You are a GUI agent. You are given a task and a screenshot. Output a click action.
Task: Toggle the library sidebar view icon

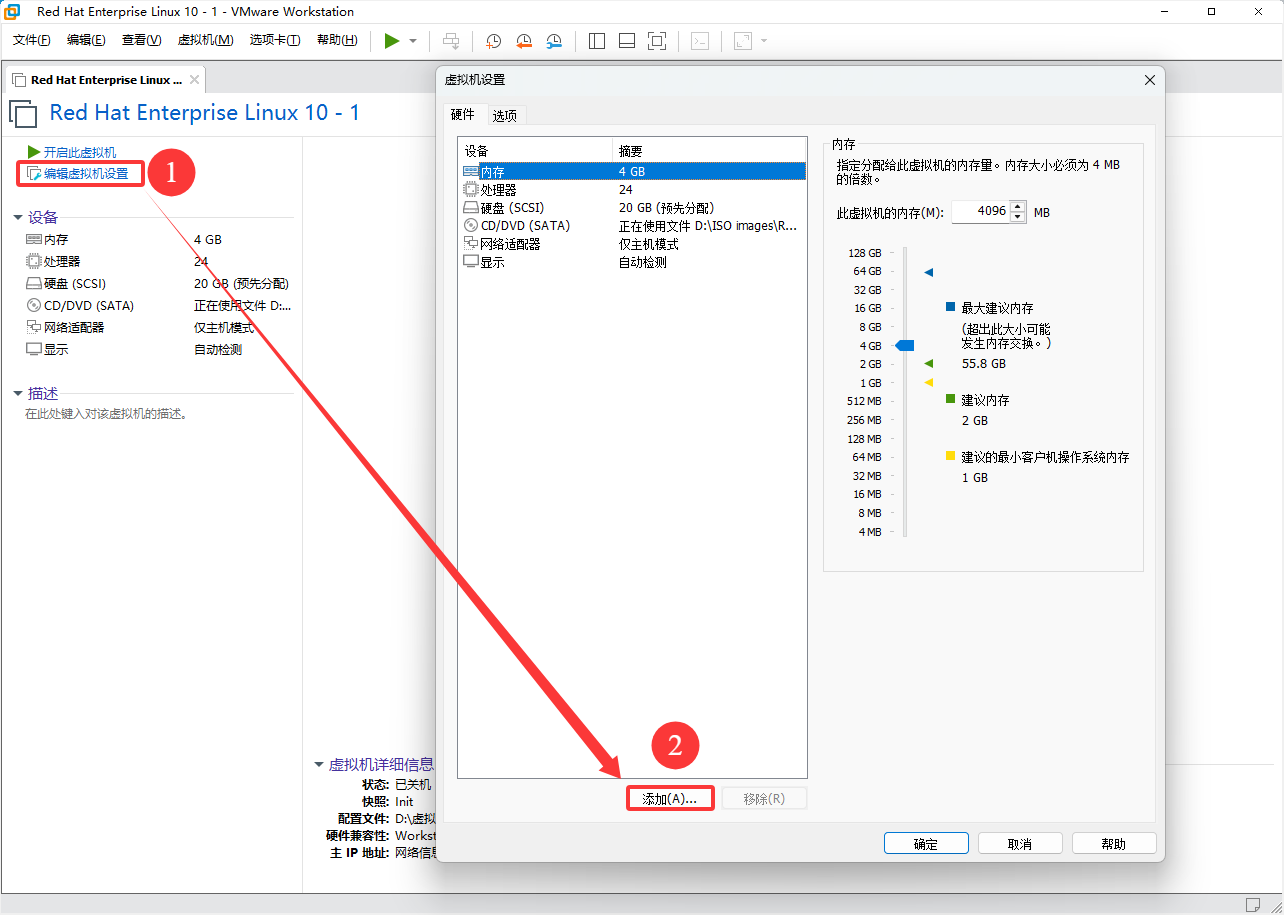pos(597,41)
